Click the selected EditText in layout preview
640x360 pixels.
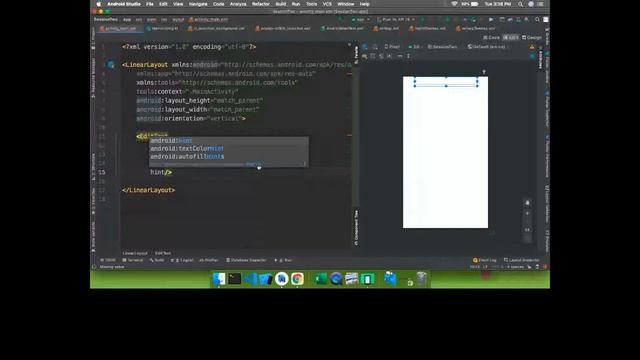tap(446, 82)
